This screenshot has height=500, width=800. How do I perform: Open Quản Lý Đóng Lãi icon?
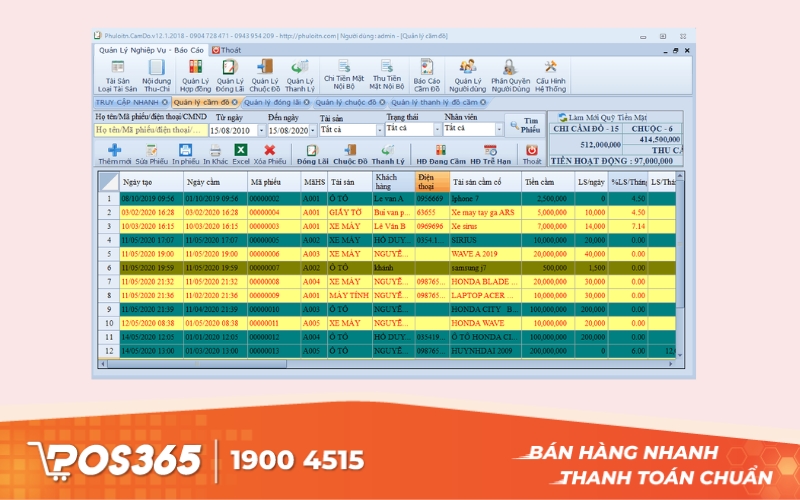[x=230, y=76]
